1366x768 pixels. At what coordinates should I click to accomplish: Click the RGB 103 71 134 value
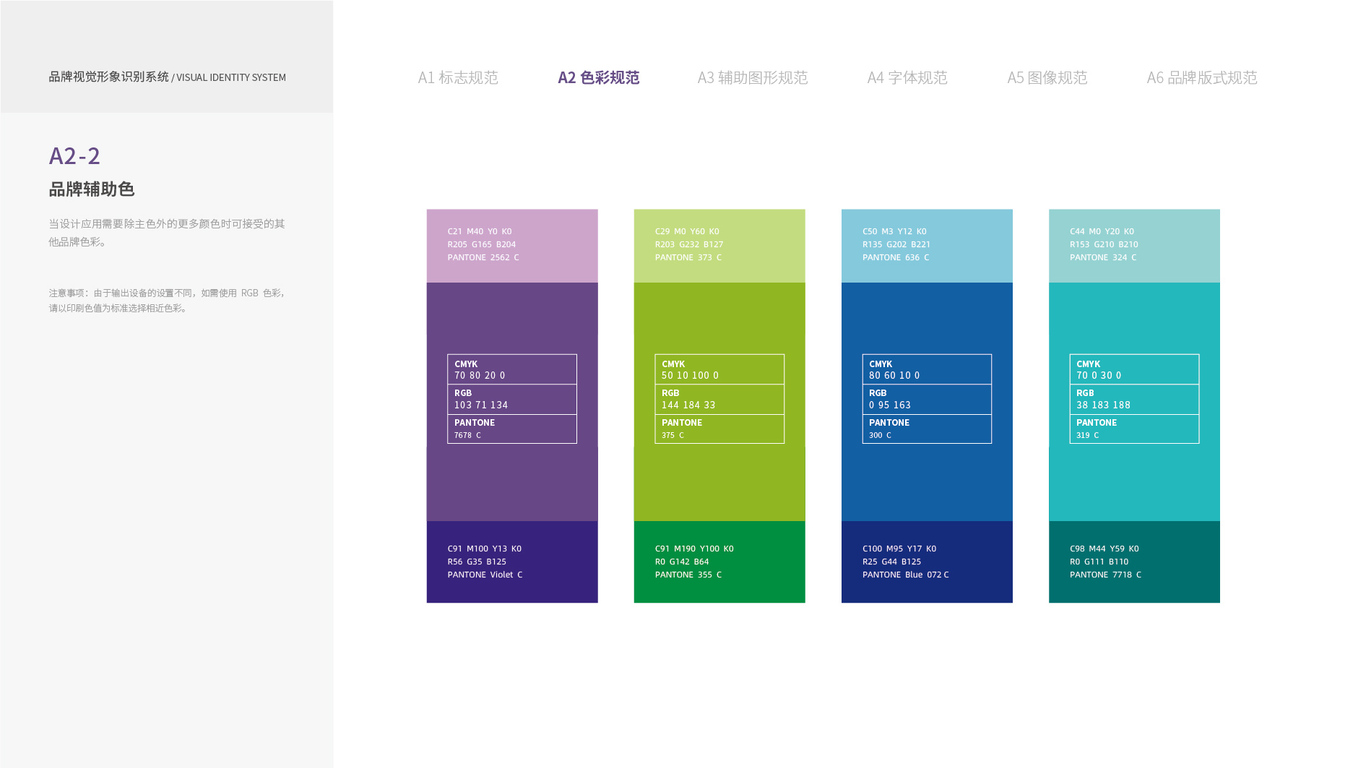pyautogui.click(x=481, y=405)
